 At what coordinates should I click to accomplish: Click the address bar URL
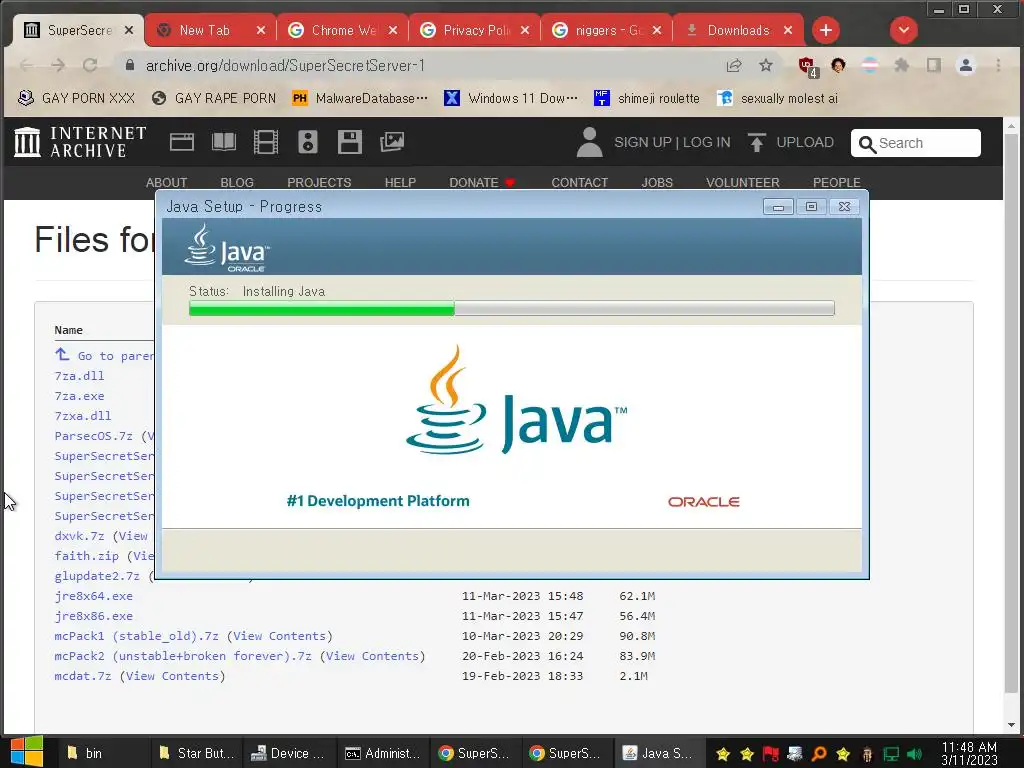point(285,65)
